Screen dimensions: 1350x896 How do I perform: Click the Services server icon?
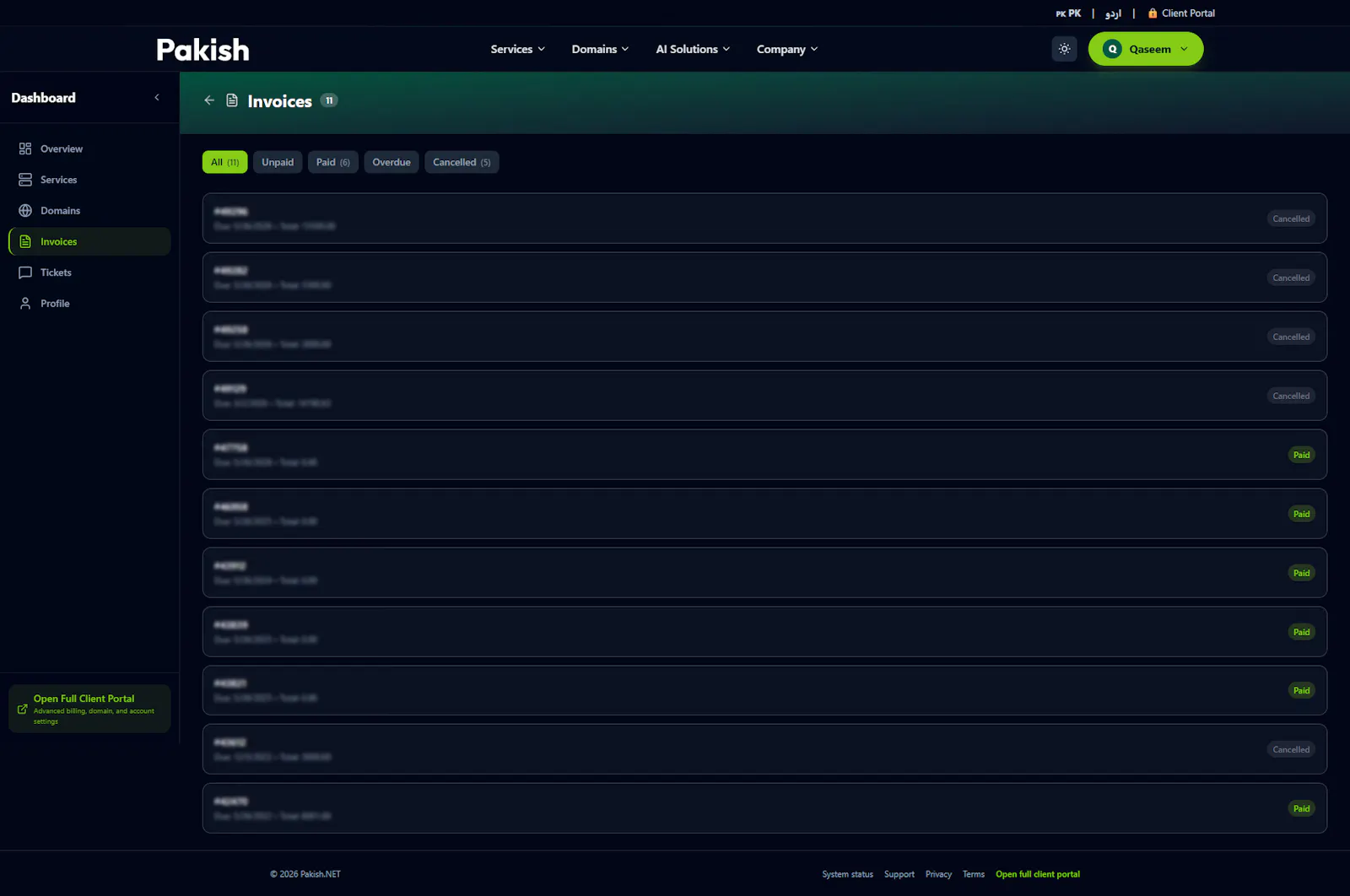[x=25, y=180]
